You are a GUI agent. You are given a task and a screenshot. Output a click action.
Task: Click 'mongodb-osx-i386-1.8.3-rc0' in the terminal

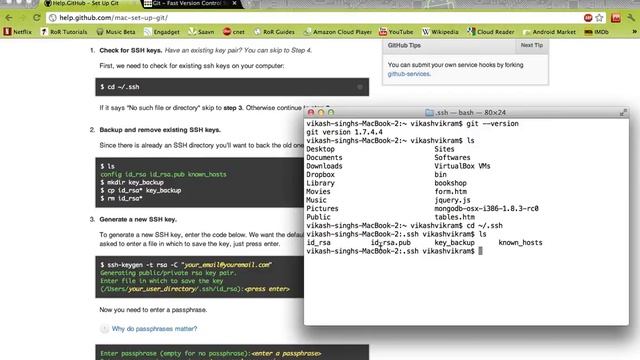point(486,208)
